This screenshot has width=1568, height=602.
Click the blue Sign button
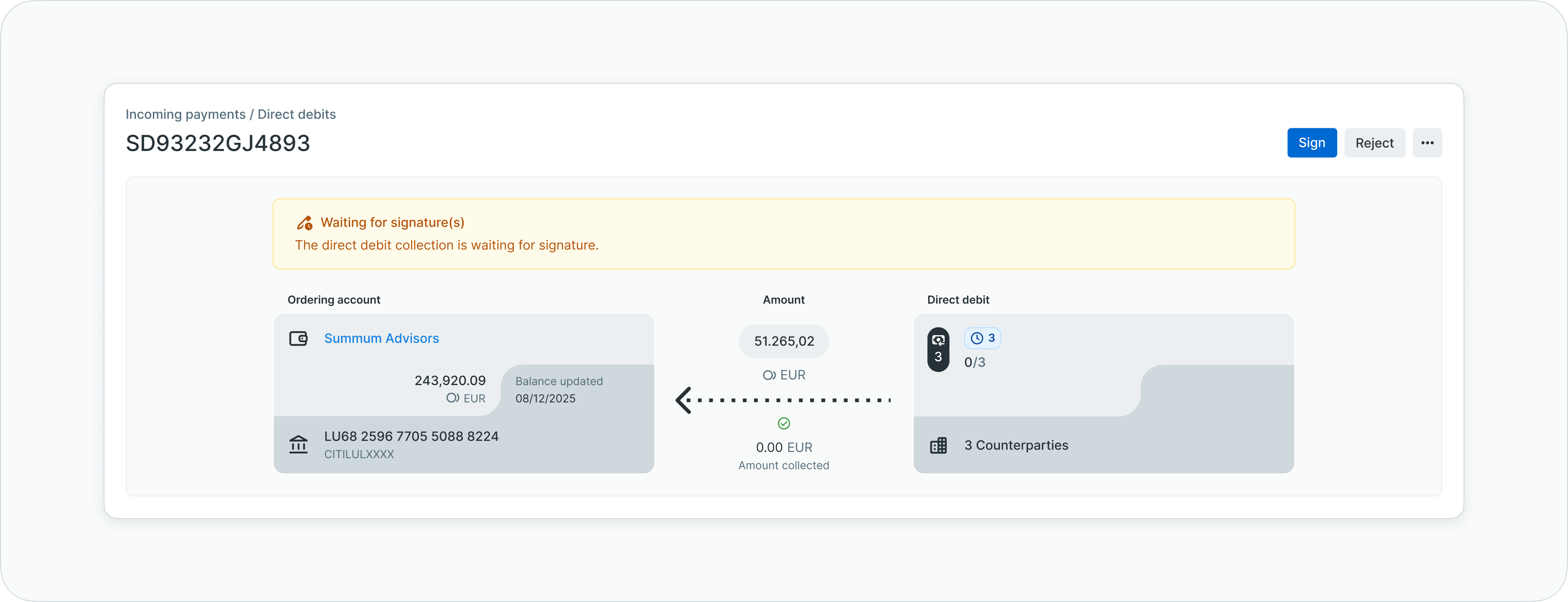coord(1311,143)
